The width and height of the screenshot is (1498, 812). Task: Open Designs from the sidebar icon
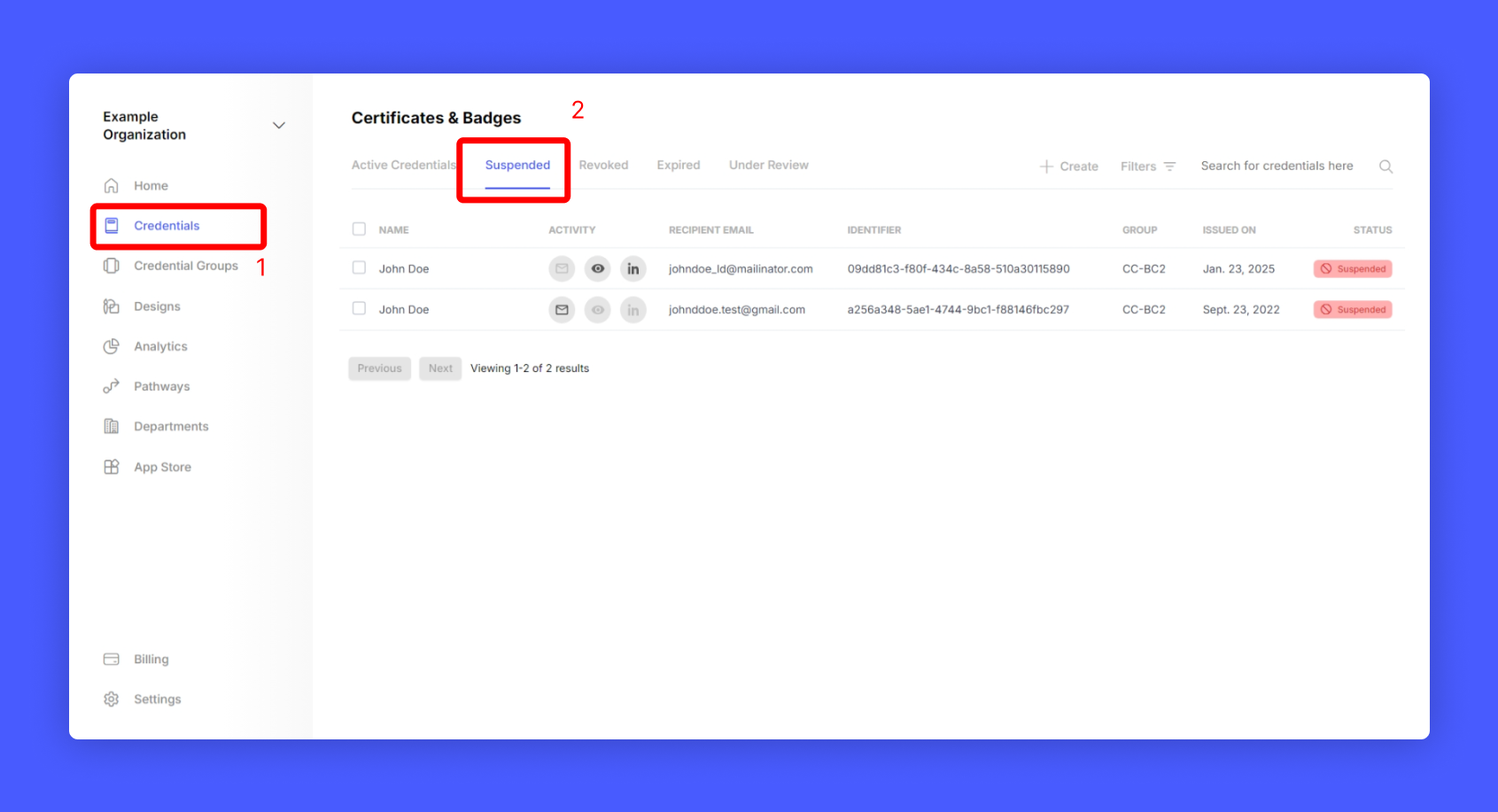111,306
